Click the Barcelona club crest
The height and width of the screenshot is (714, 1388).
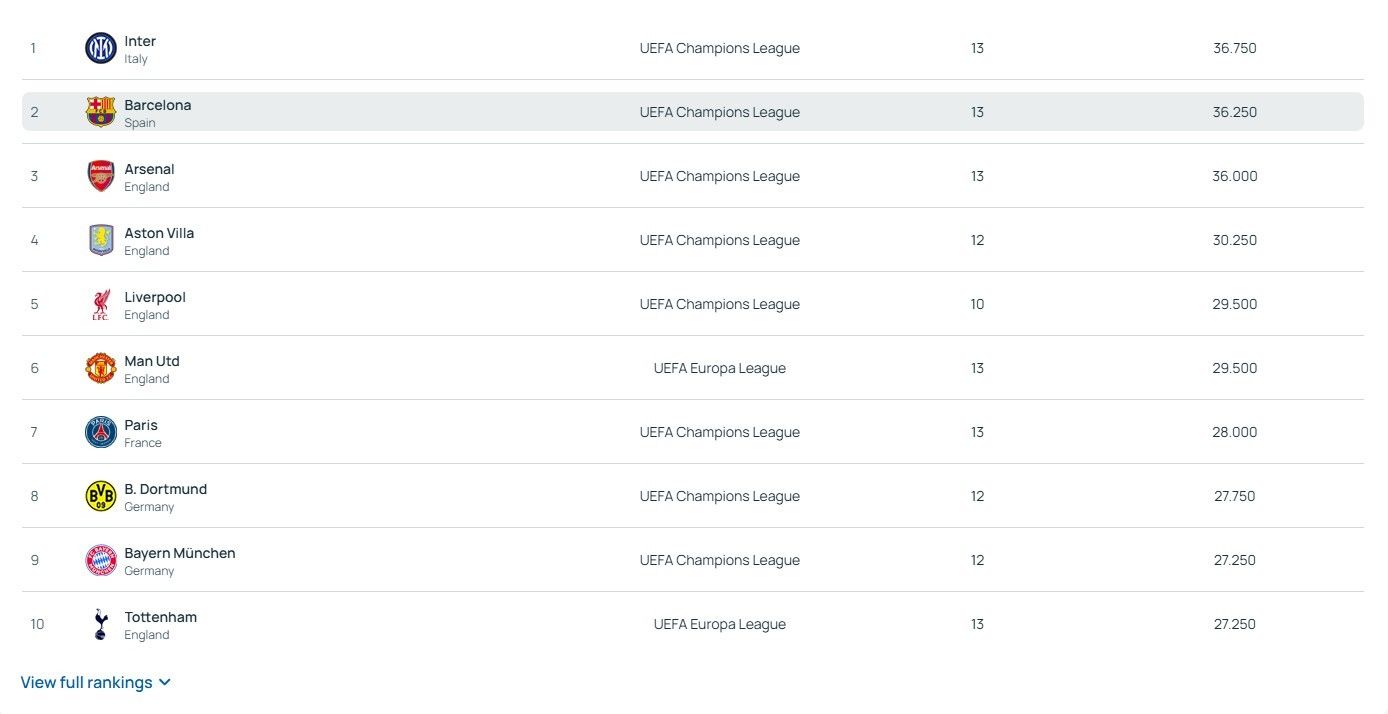(101, 112)
